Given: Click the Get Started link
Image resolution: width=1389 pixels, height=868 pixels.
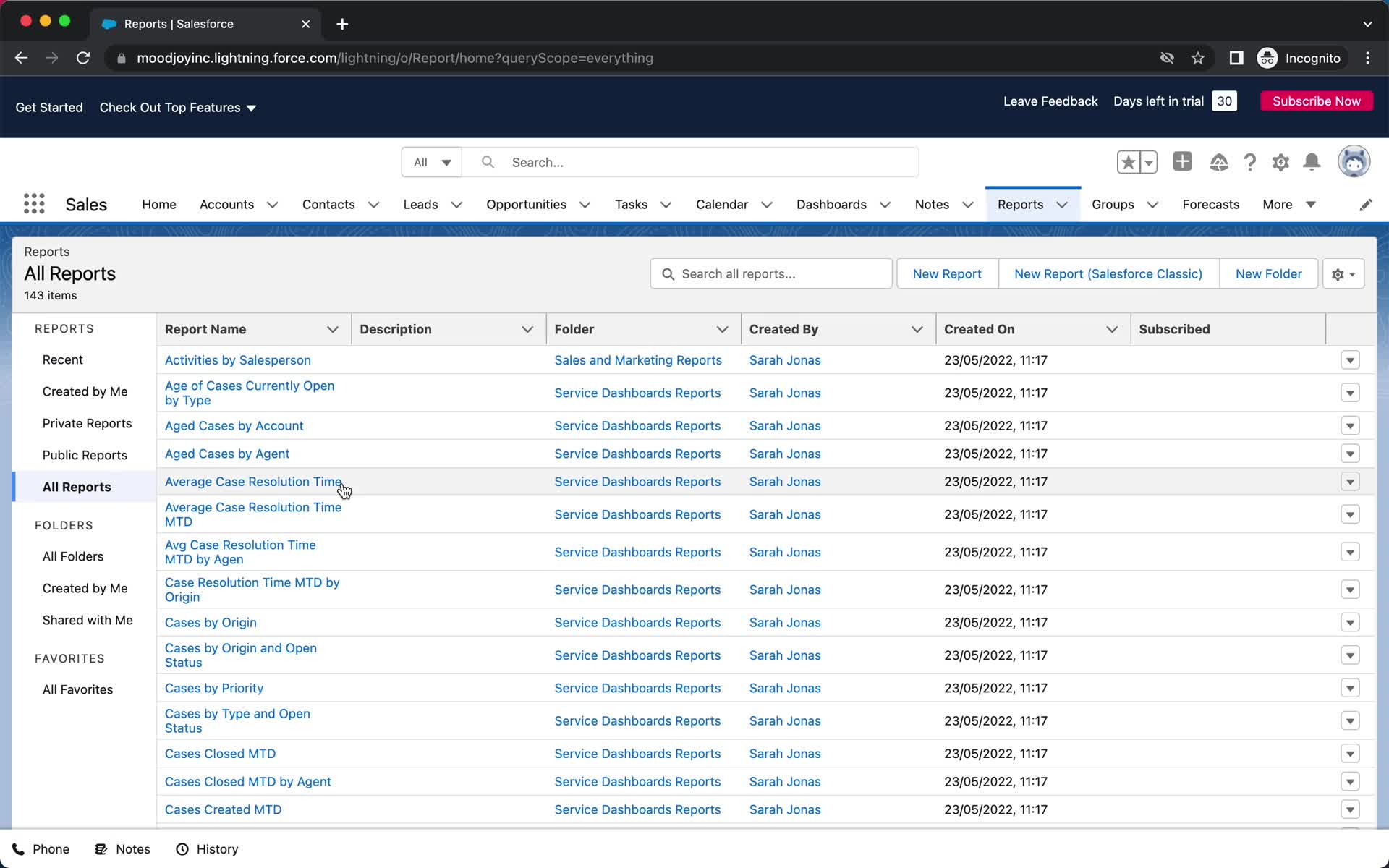Looking at the screenshot, I should click(x=49, y=108).
